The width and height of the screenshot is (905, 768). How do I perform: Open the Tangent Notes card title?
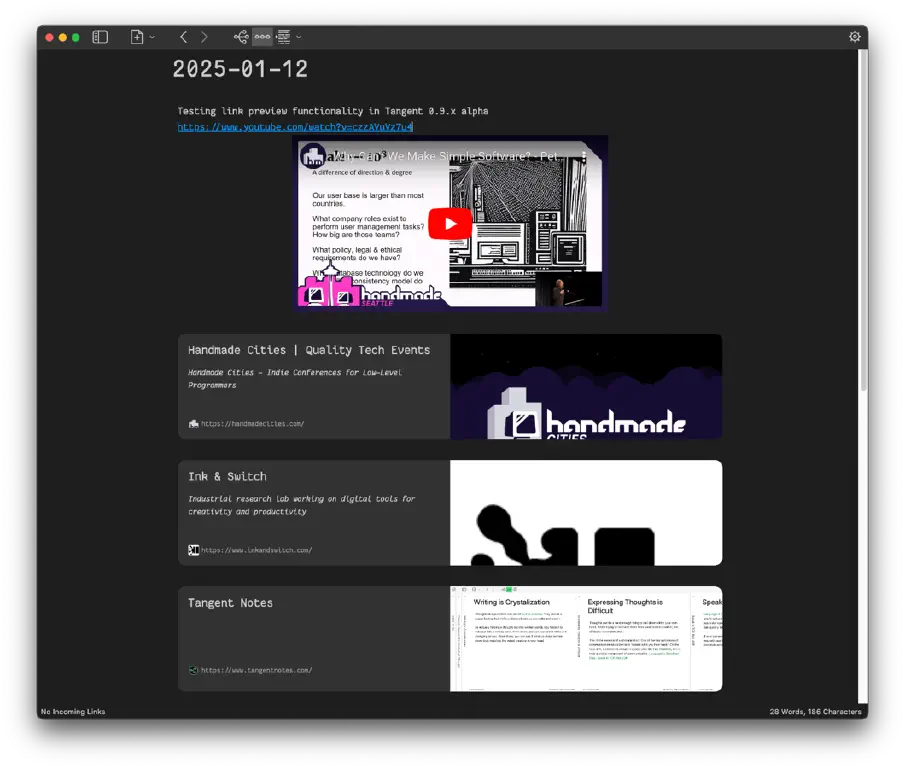(x=230, y=603)
